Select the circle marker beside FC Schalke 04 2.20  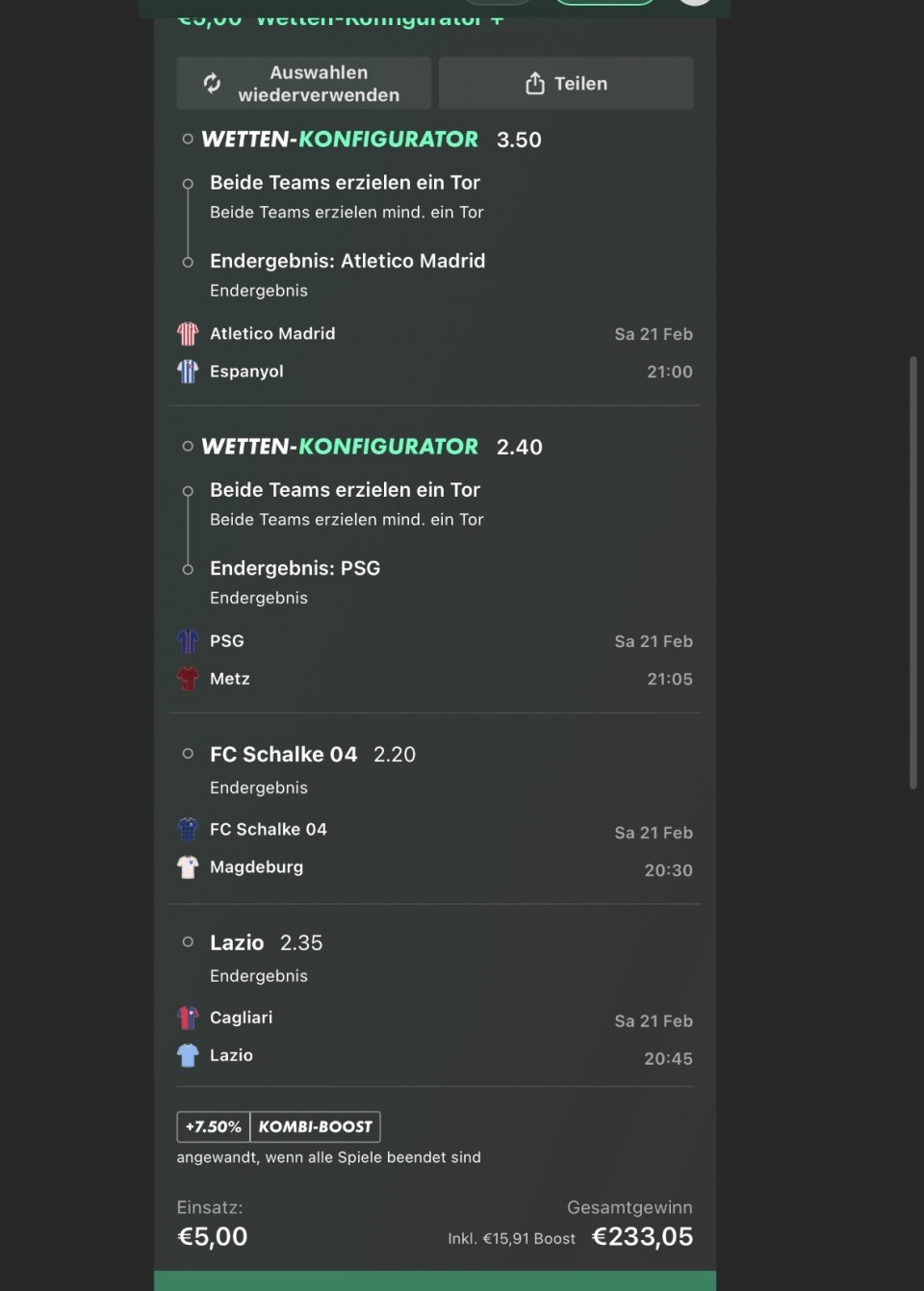188,754
